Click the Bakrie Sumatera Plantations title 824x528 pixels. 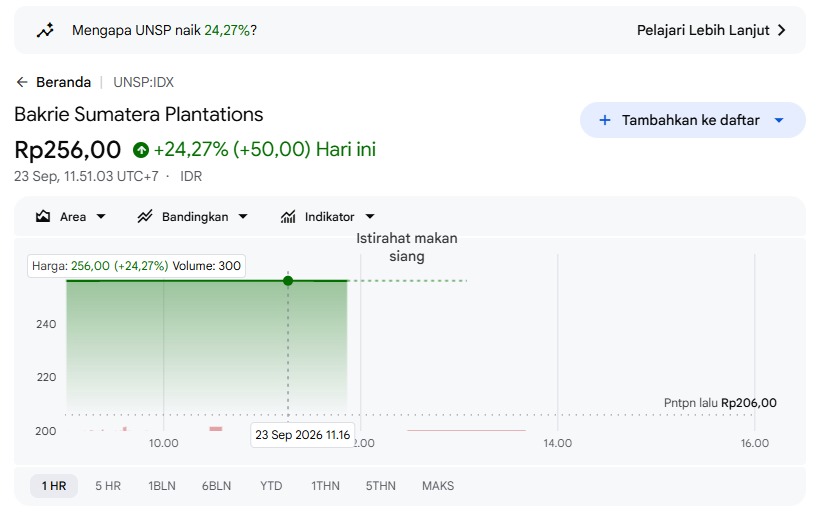pos(139,115)
